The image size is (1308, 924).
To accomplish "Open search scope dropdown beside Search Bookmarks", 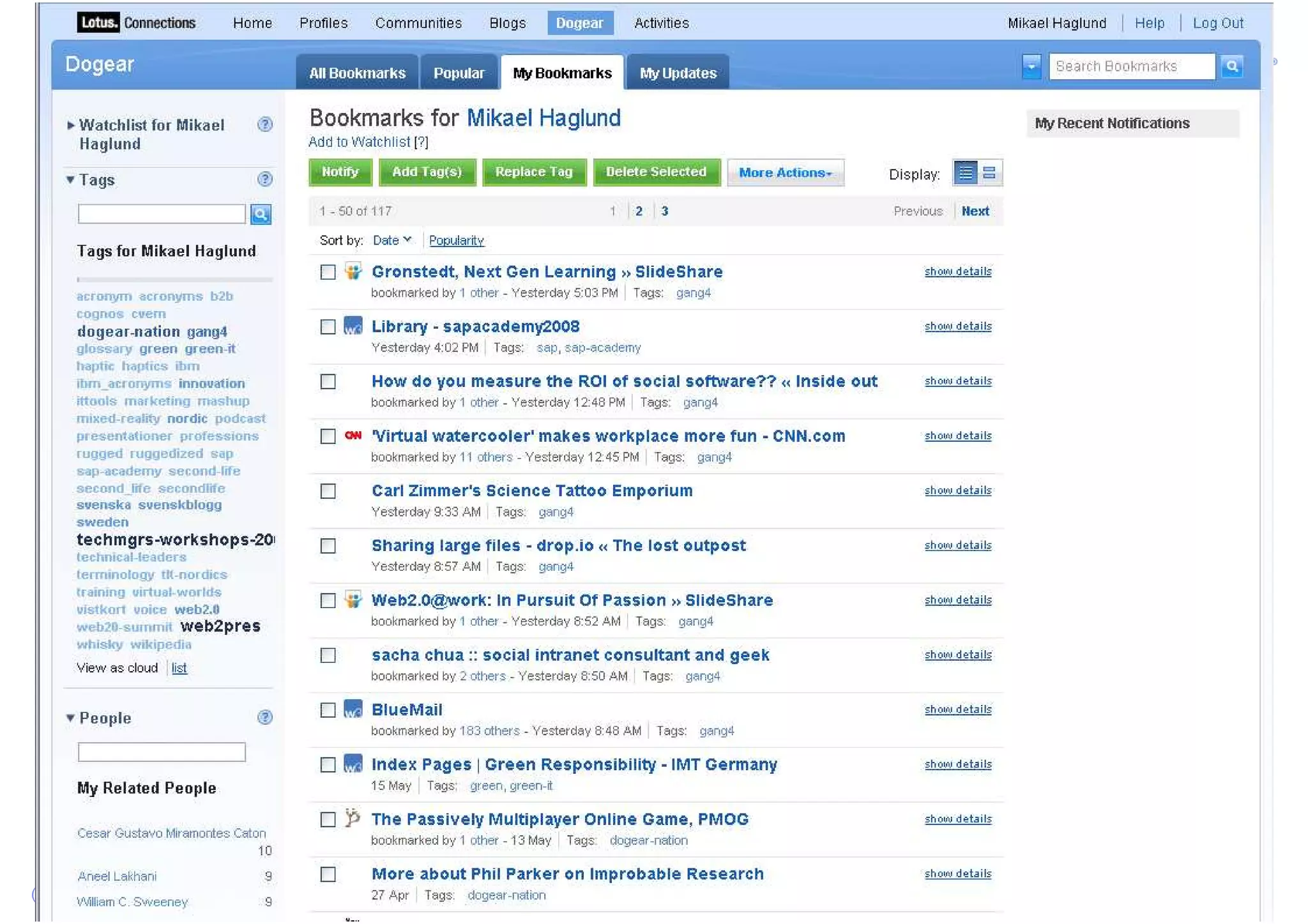I will 1031,66.
